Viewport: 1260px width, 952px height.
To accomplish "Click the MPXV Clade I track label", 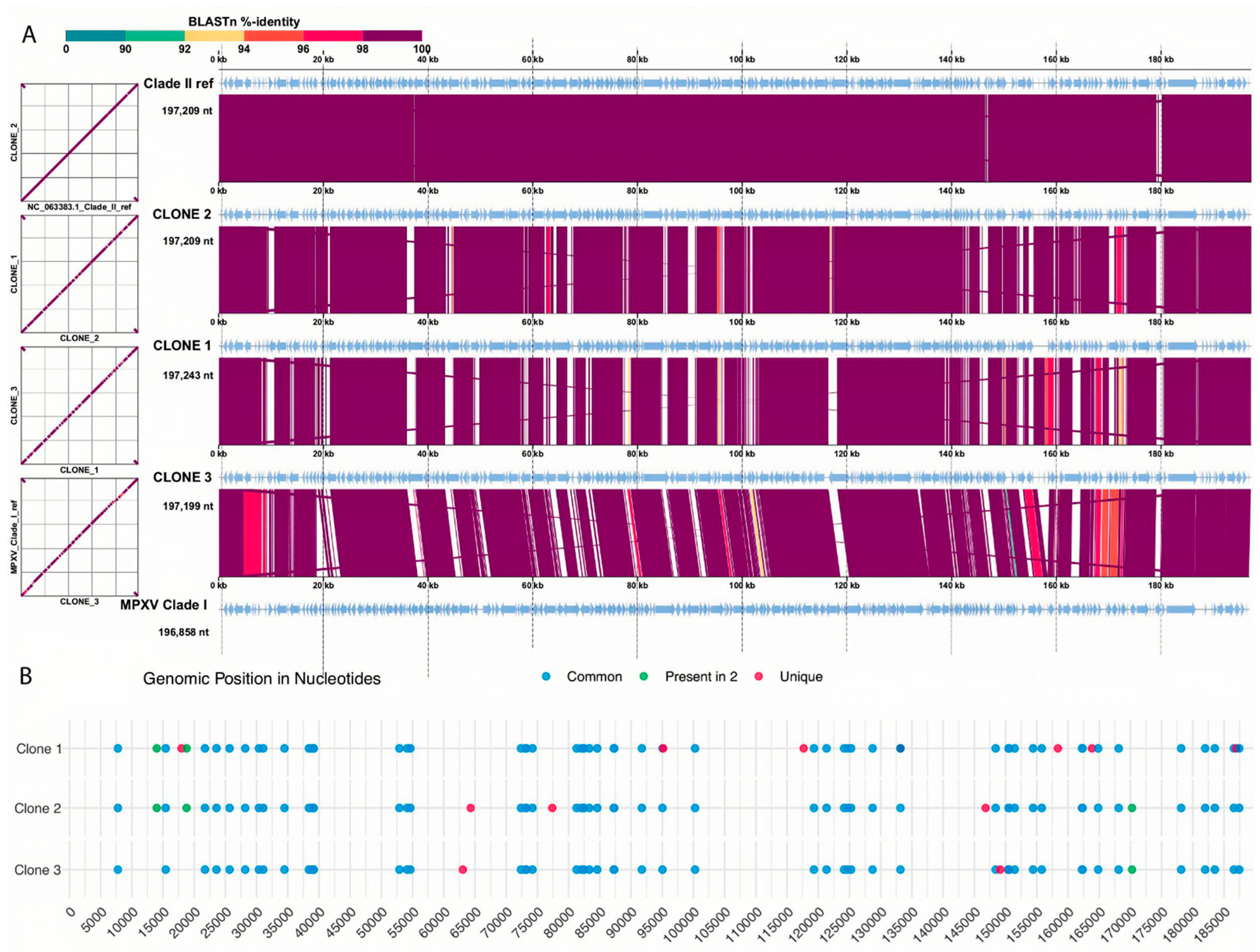I will (x=164, y=605).
